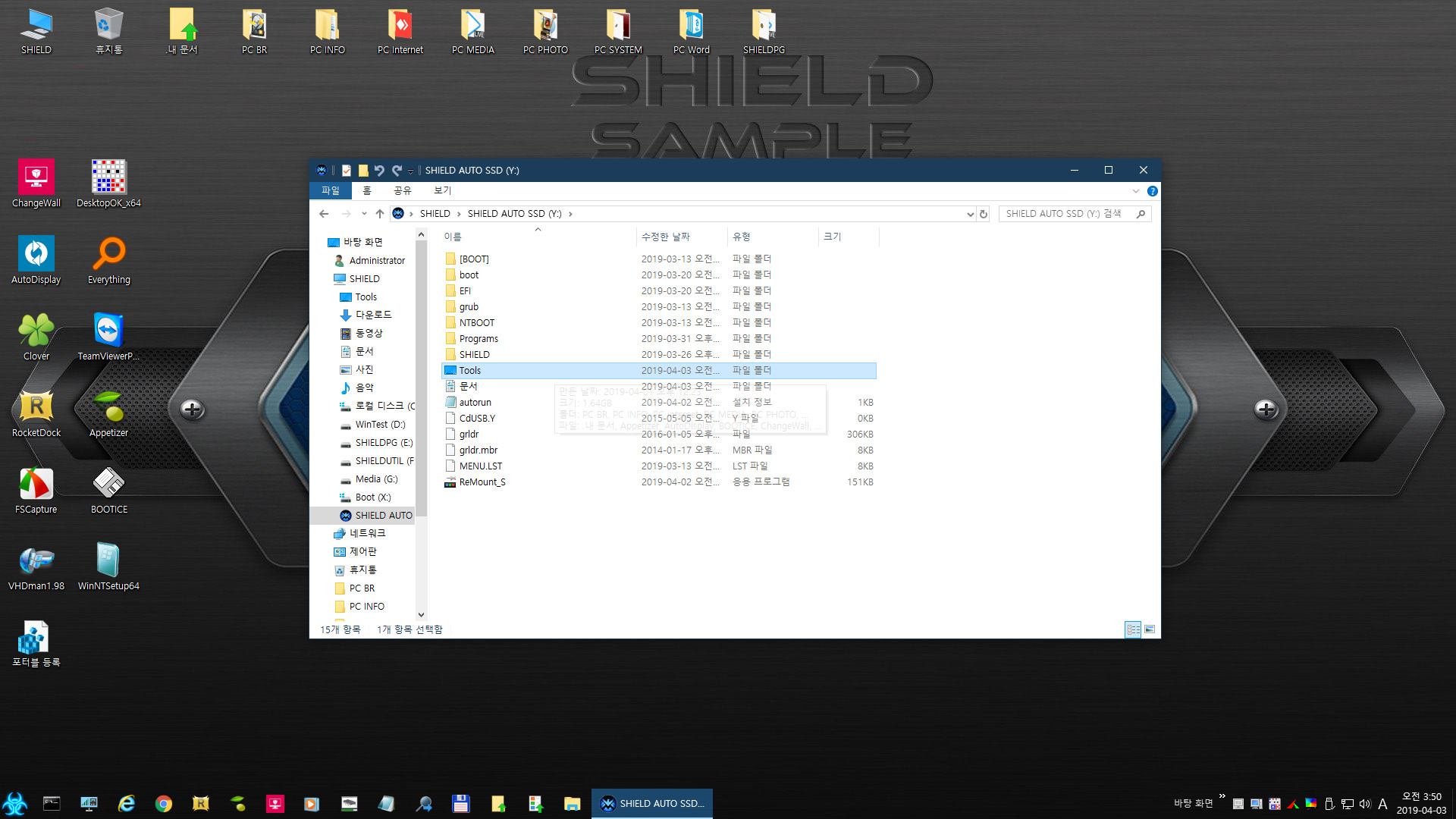Viewport: 1456px width, 819px height.
Task: Click the redo icon in Explorer title bar
Action: point(397,171)
